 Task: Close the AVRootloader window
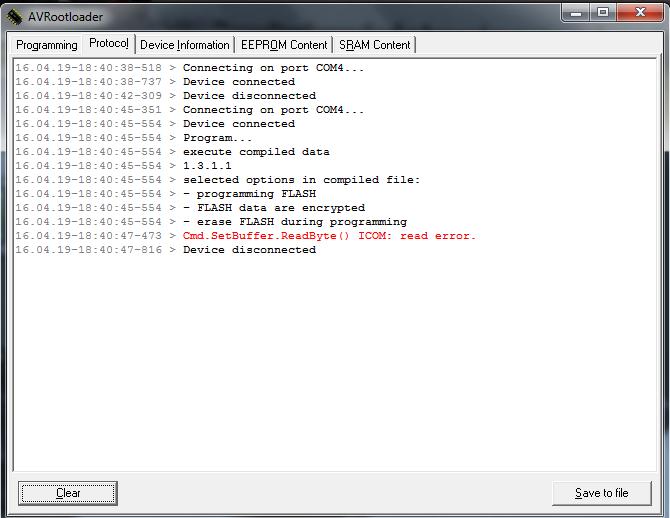click(640, 13)
